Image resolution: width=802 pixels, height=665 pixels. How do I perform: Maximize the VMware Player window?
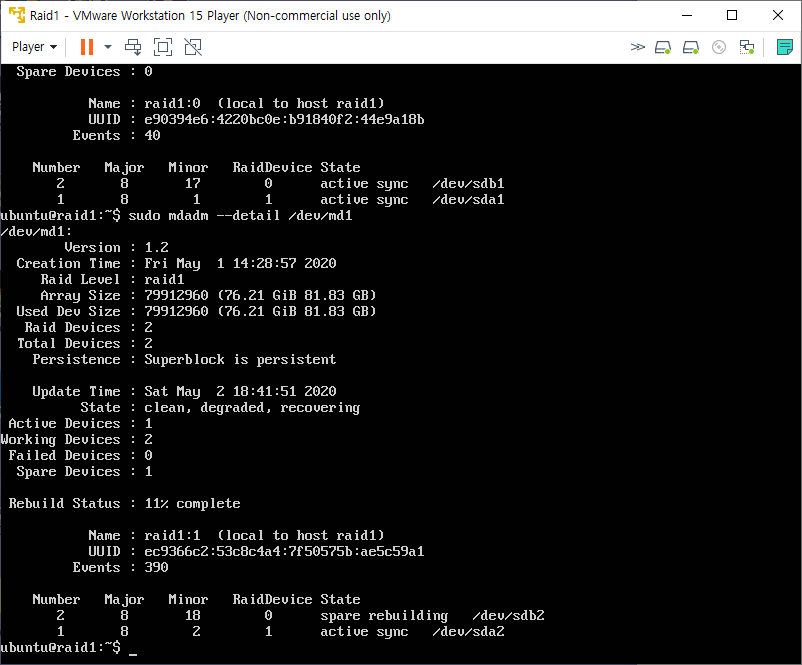point(732,15)
